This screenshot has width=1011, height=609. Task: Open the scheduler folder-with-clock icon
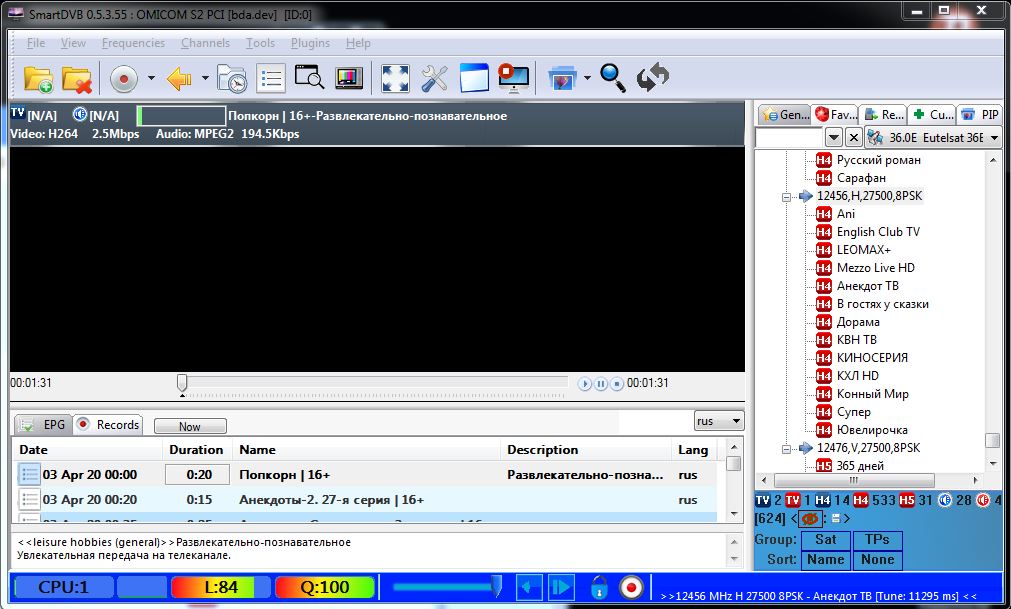232,79
